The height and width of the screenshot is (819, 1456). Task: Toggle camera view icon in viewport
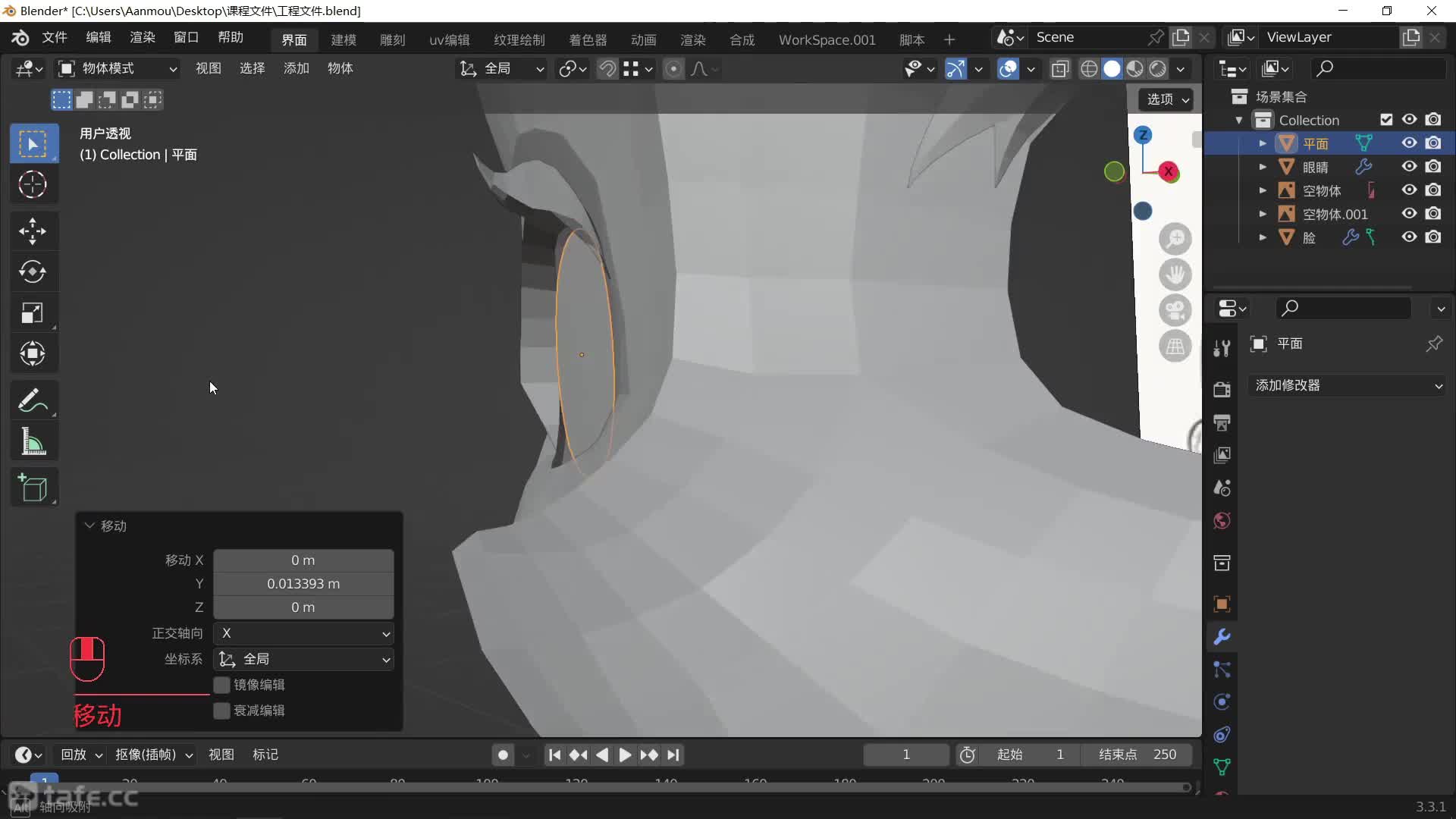point(1175,310)
